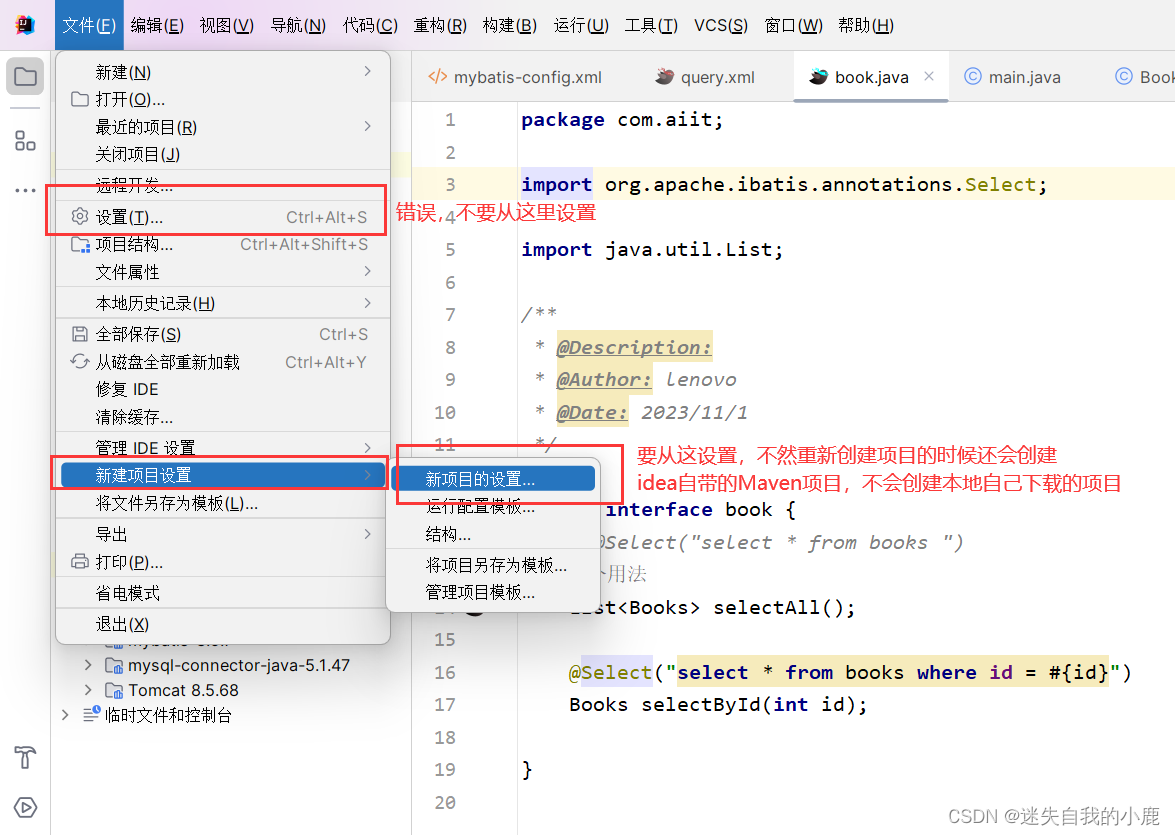Open the Services run tool window icon
1175x835 pixels.
click(x=25, y=807)
